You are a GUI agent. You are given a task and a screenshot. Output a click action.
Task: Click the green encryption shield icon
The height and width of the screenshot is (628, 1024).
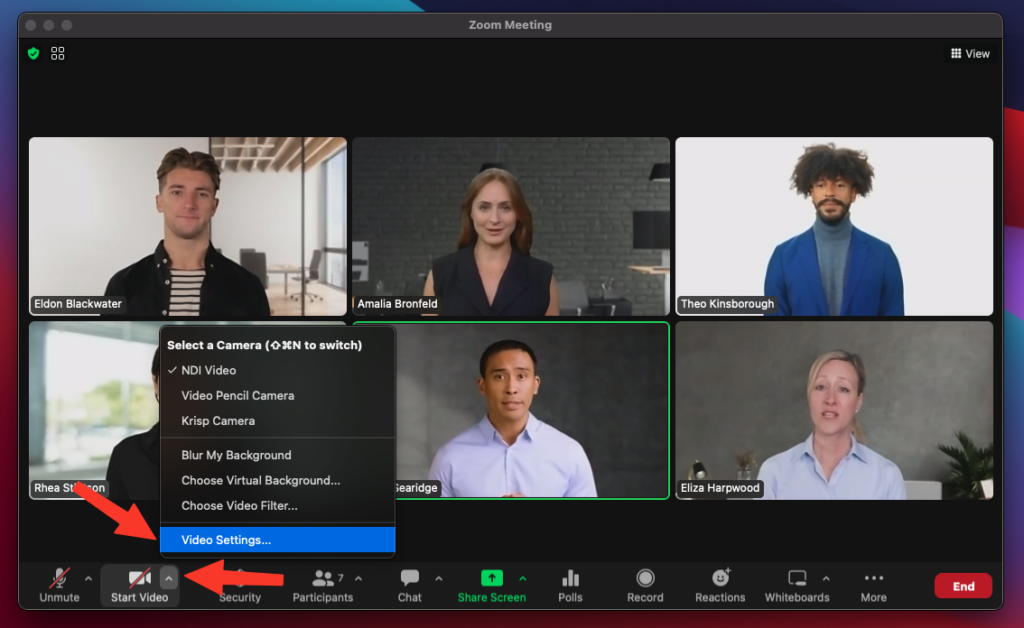[33, 54]
